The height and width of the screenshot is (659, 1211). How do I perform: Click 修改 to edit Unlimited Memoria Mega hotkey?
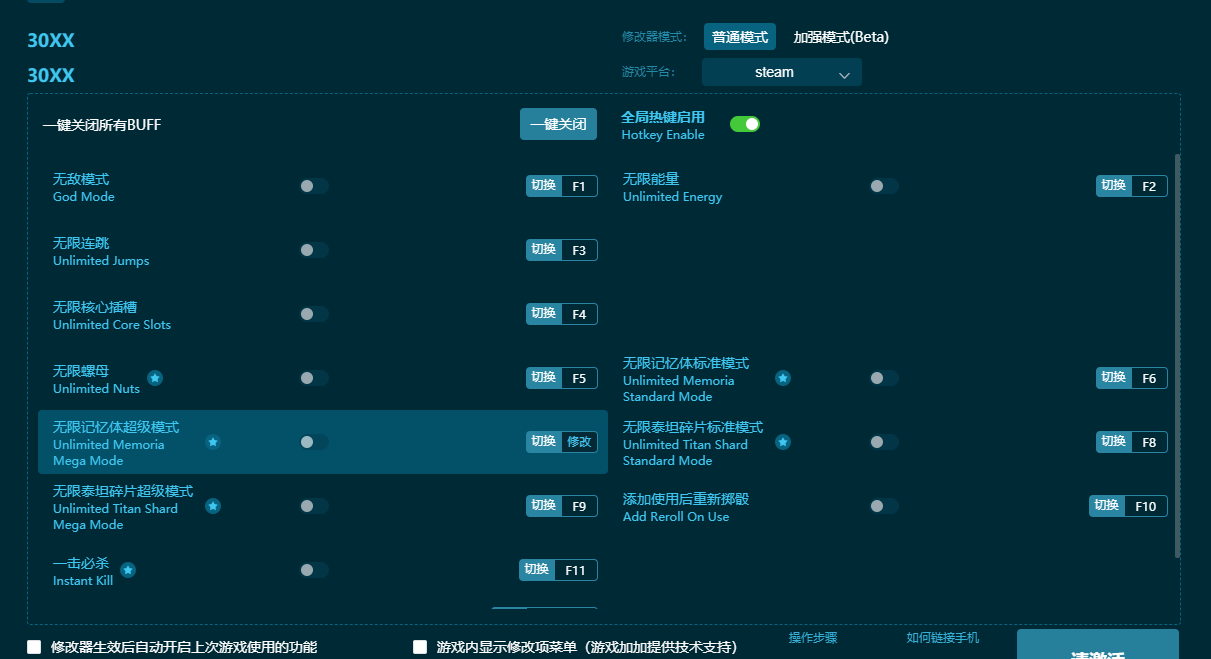pos(581,441)
